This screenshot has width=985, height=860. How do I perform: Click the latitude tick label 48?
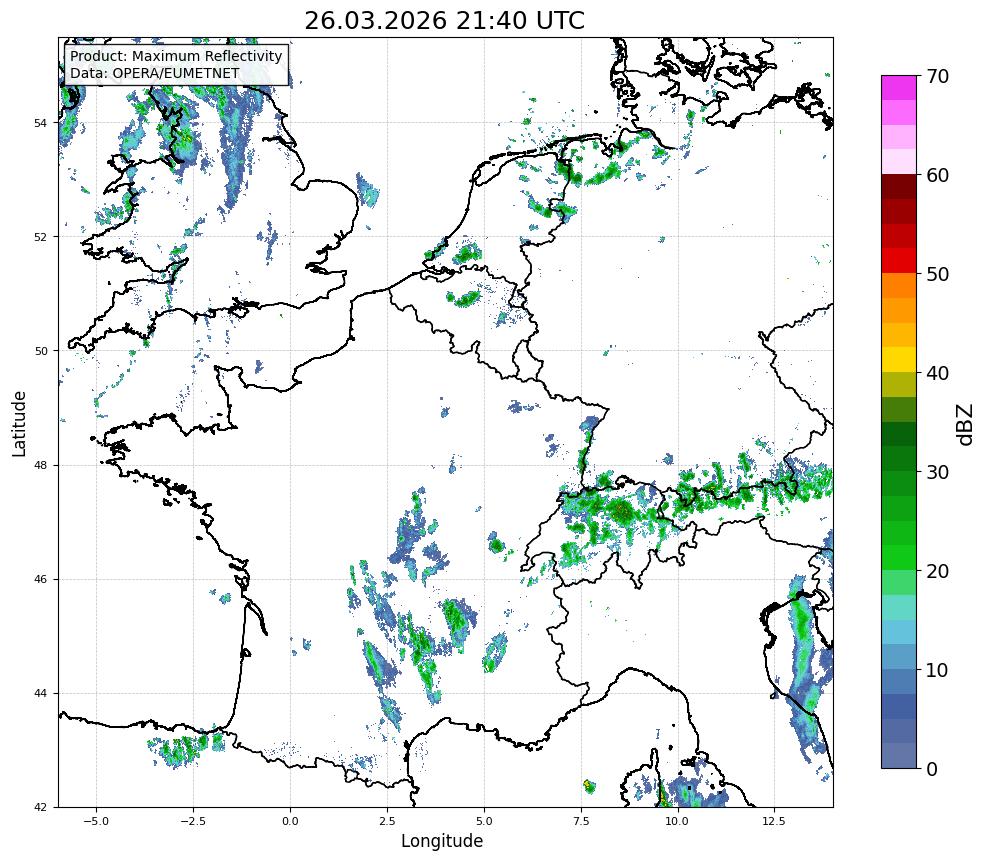click(40, 465)
